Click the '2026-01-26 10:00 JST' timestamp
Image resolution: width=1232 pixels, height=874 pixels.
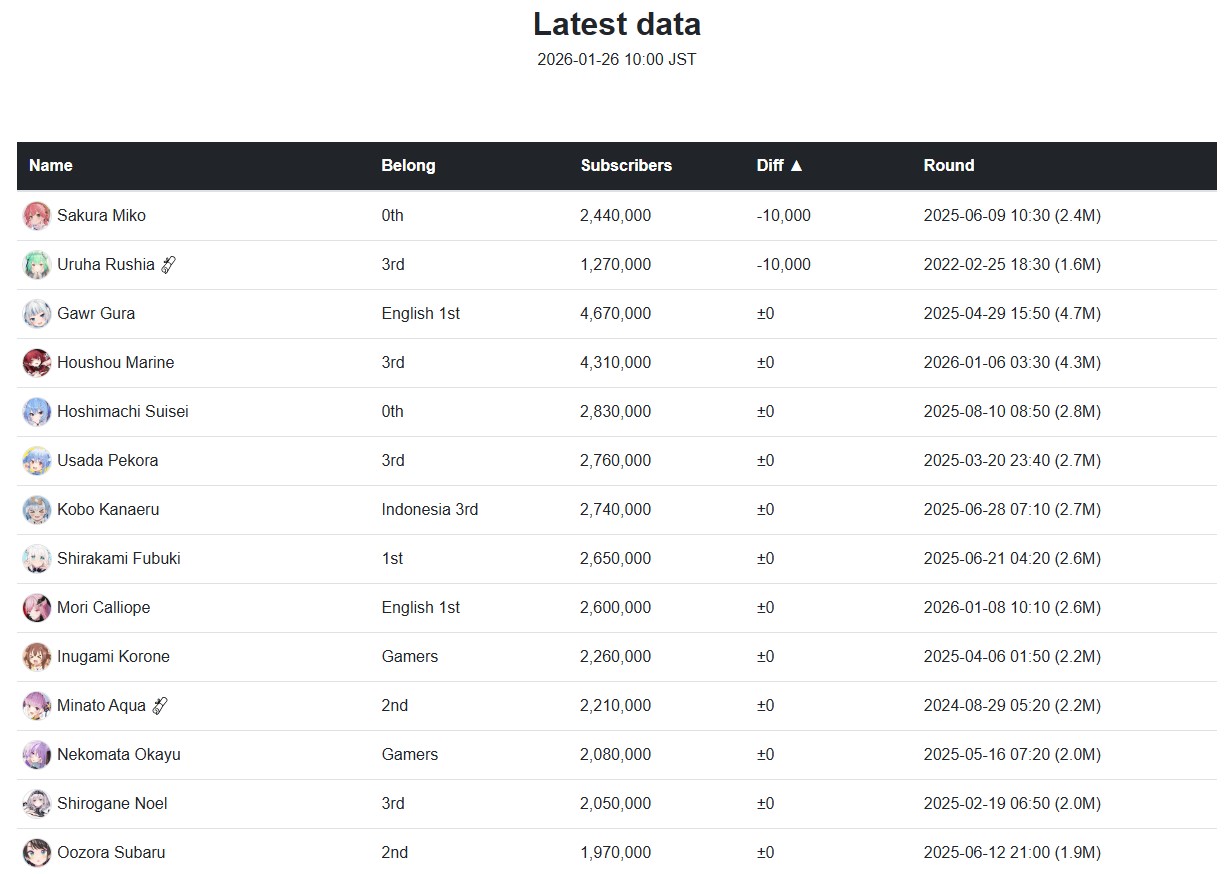617,60
